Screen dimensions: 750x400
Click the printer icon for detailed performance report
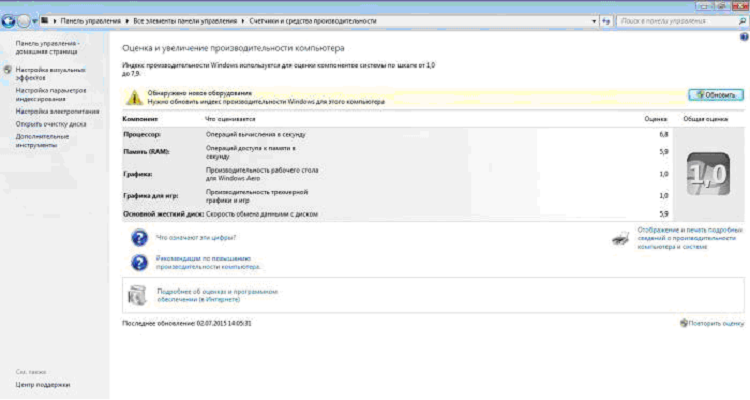620,238
